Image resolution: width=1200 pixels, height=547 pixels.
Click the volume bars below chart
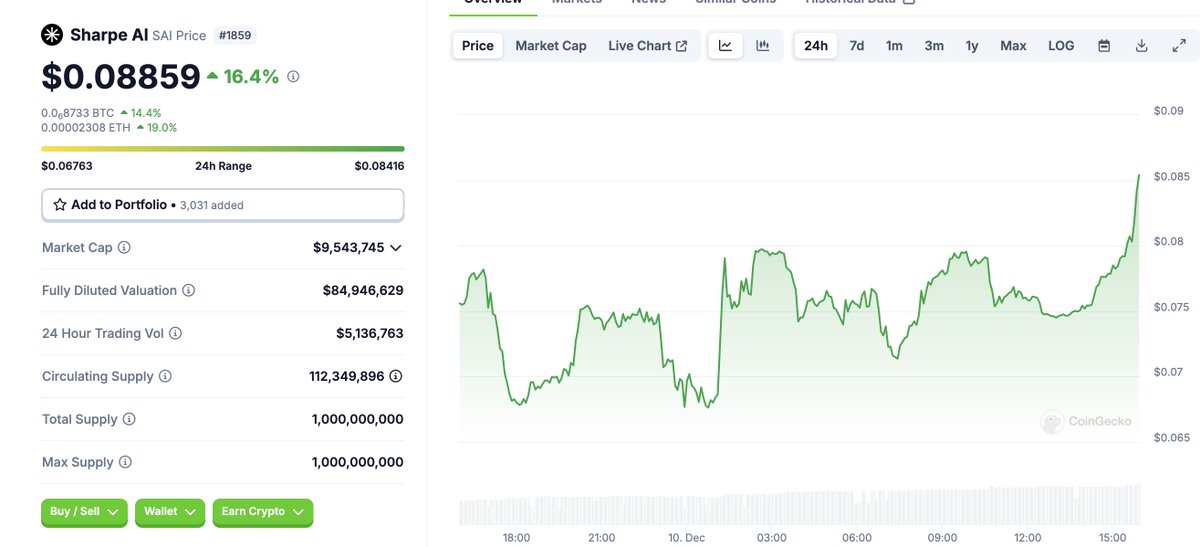coord(799,505)
